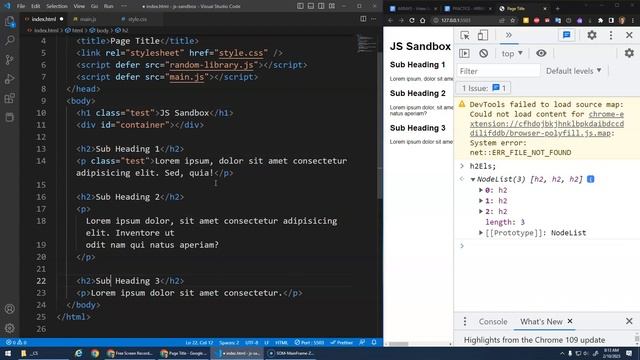Image resolution: width=640 pixels, height=360 pixels.
Task: Create a live expression with eye icon
Action: tap(541, 53)
